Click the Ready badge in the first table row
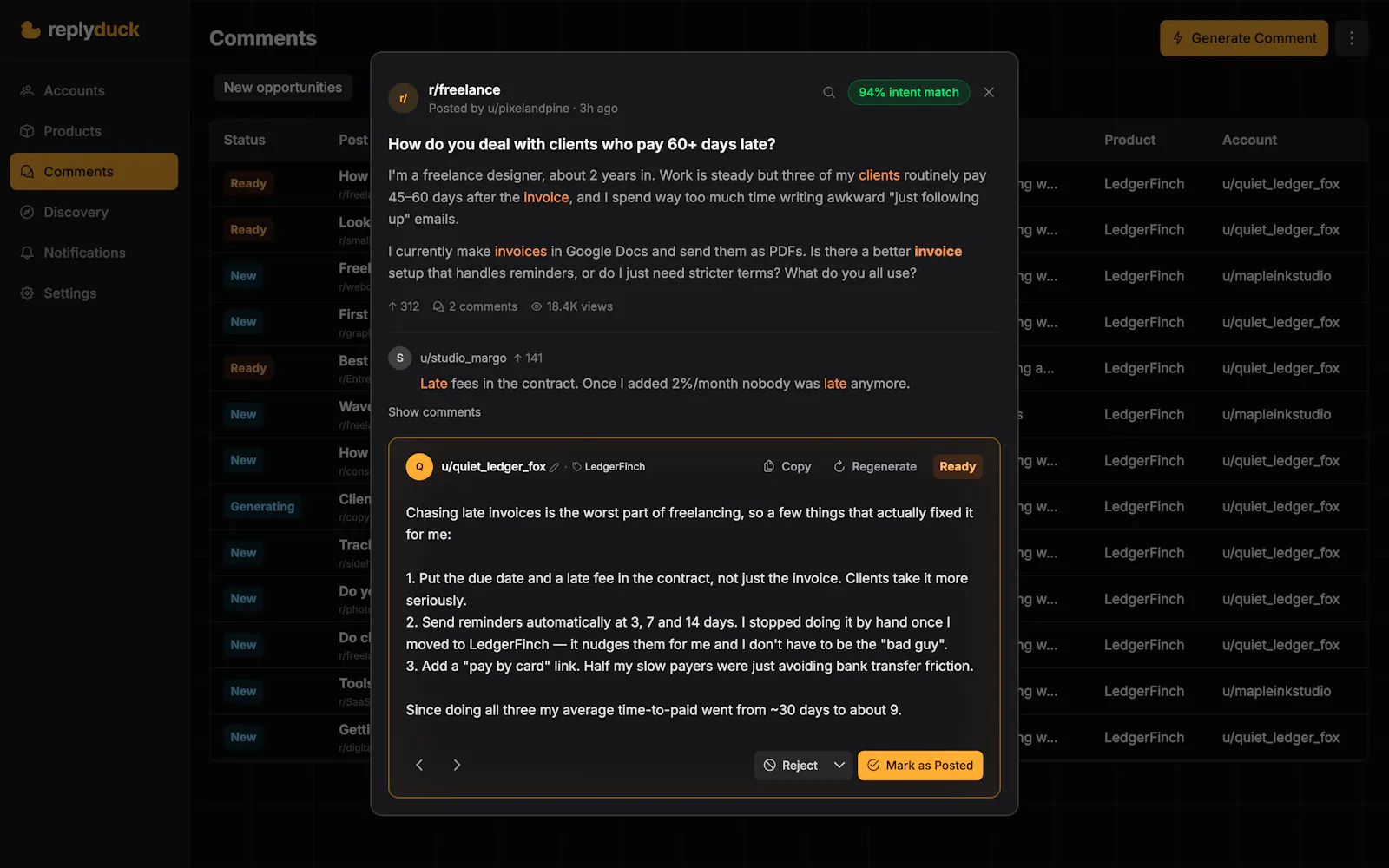Viewport: 1389px width, 868px height. pyautogui.click(x=248, y=184)
